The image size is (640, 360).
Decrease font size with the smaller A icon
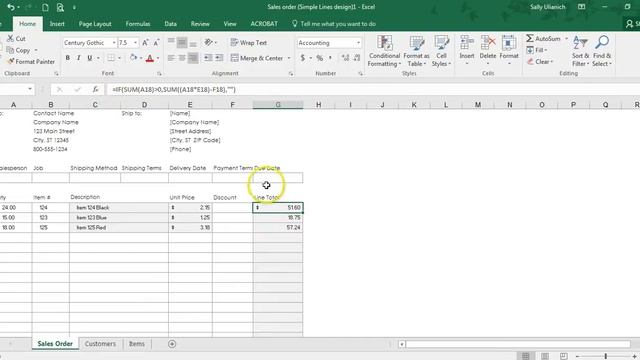(x=156, y=42)
